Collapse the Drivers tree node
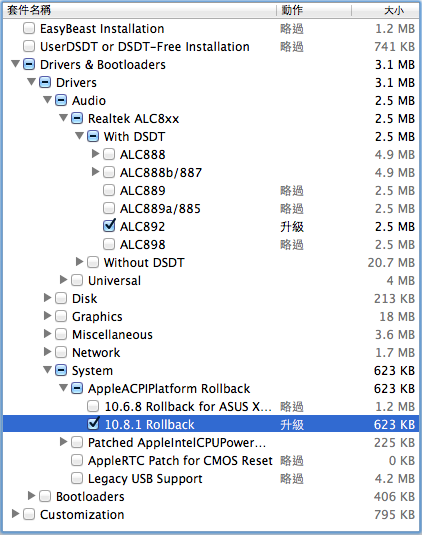Viewport: 422px width, 535px height. pos(31,82)
